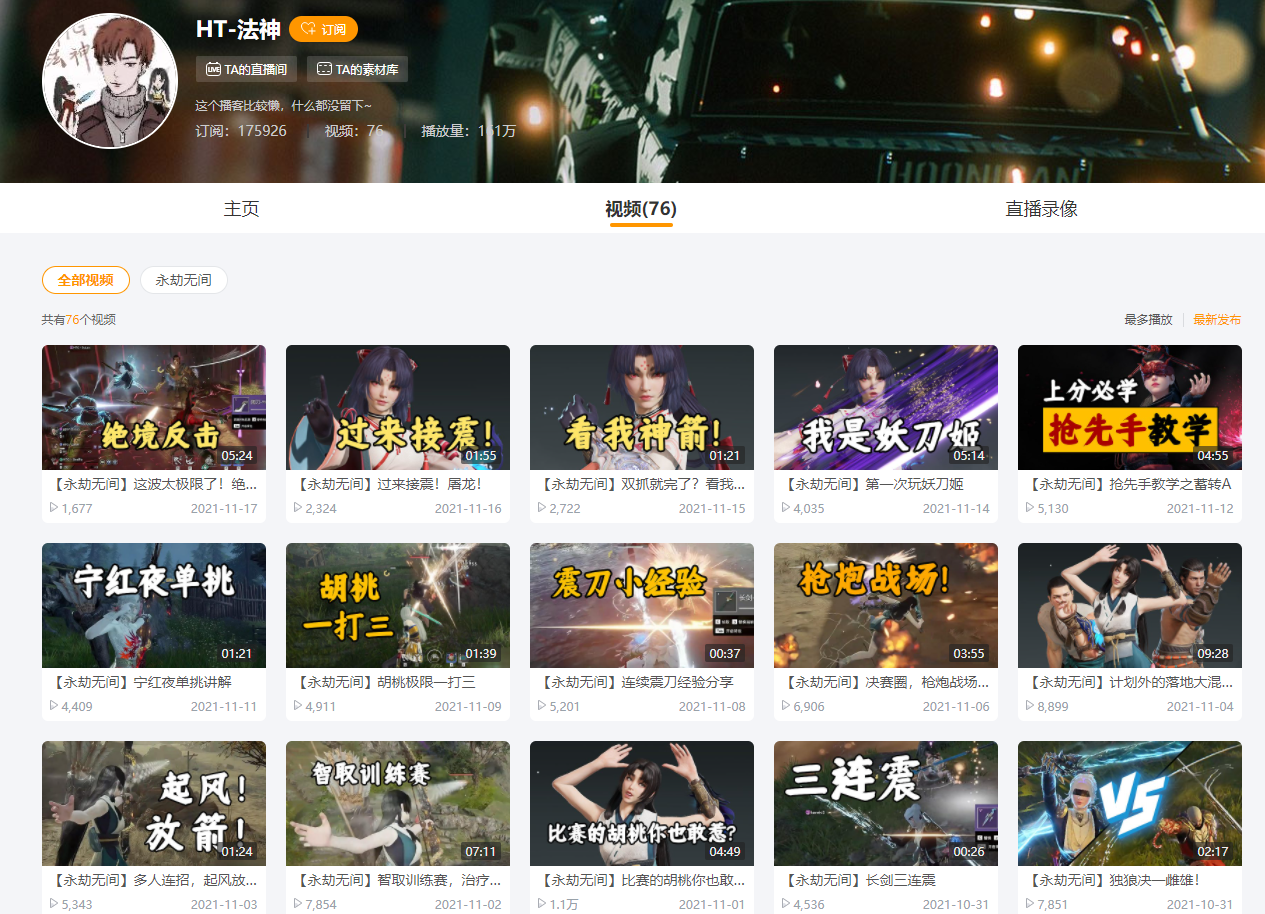
Task: Click title 第一次玩妖刀姬
Action: pyautogui.click(x=872, y=484)
